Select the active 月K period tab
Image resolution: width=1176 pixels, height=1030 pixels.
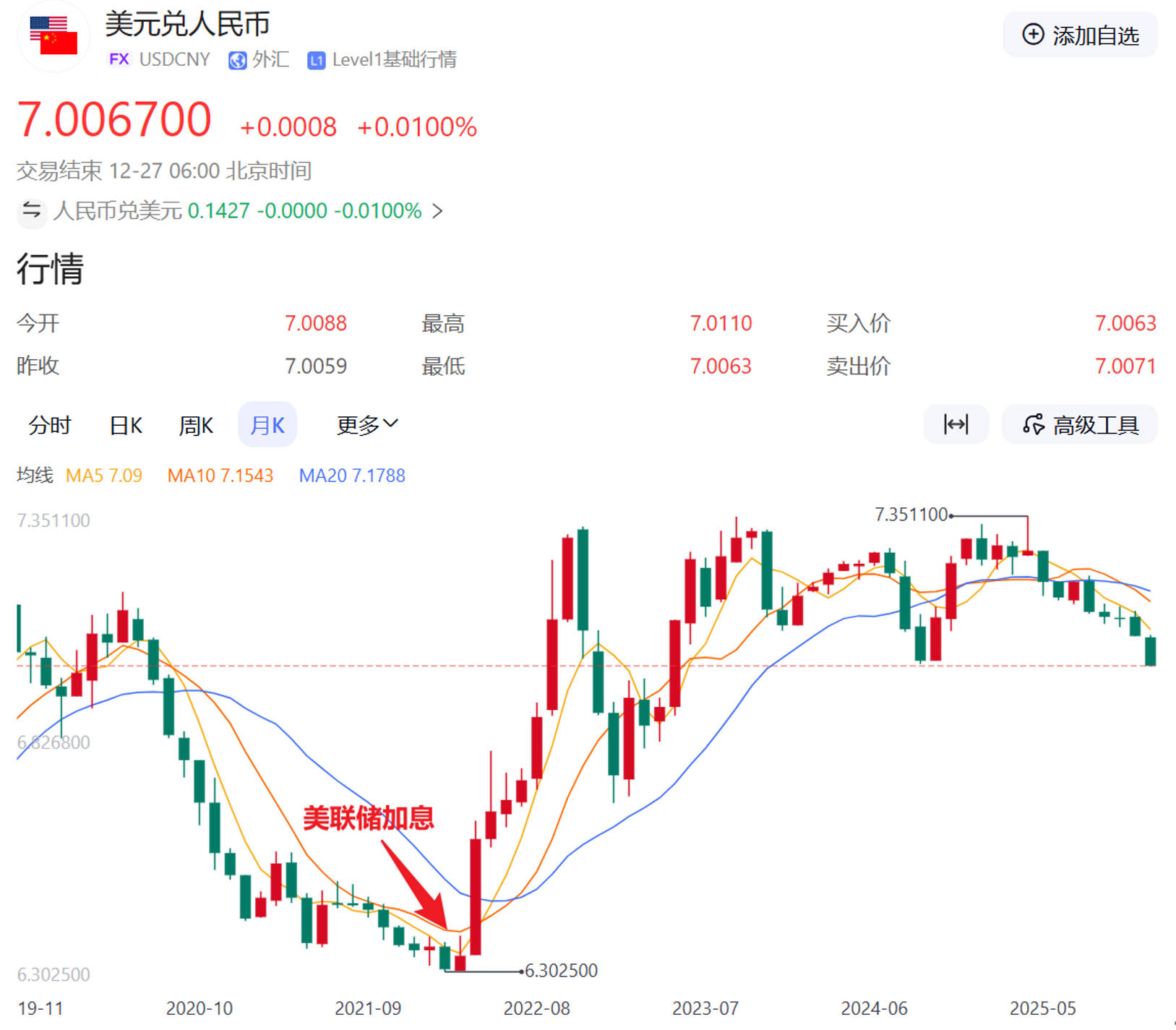point(267,425)
